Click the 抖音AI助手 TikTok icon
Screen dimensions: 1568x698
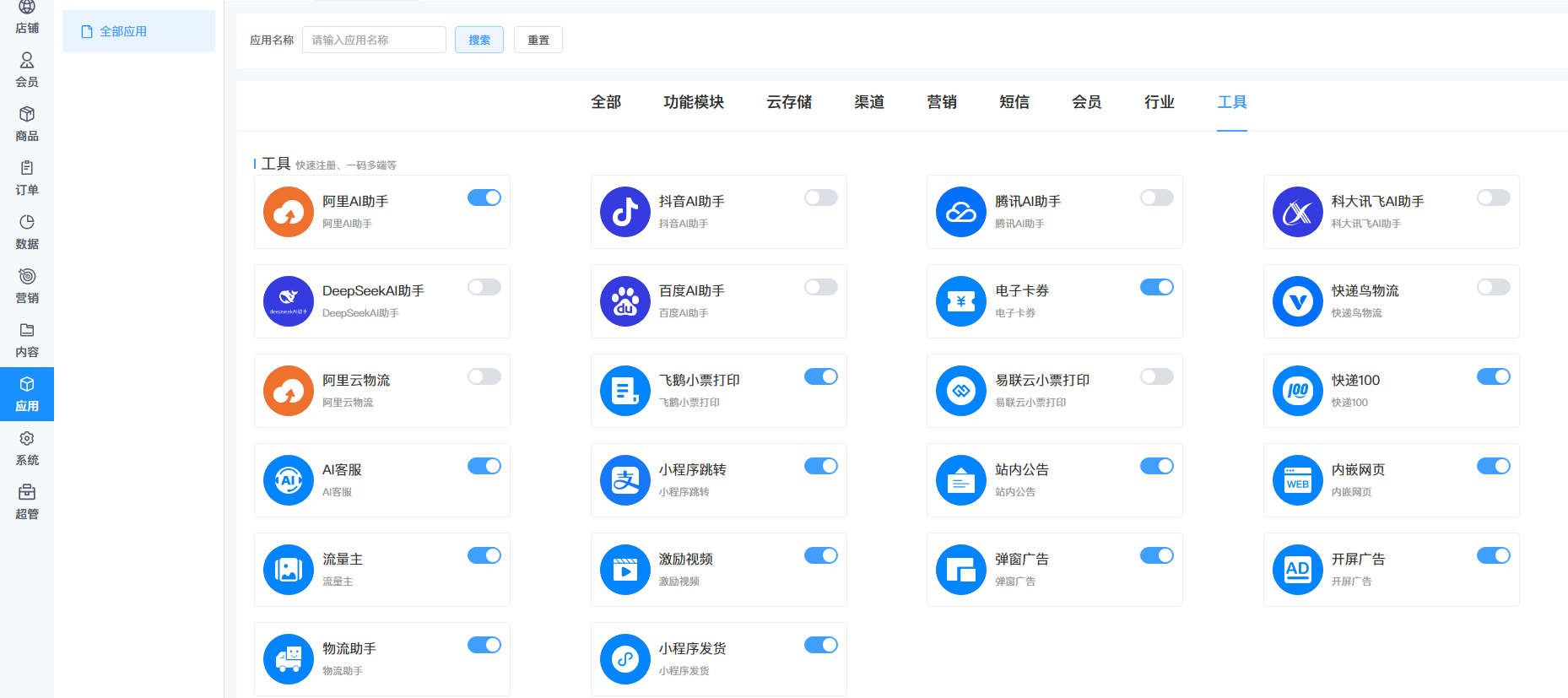625,212
